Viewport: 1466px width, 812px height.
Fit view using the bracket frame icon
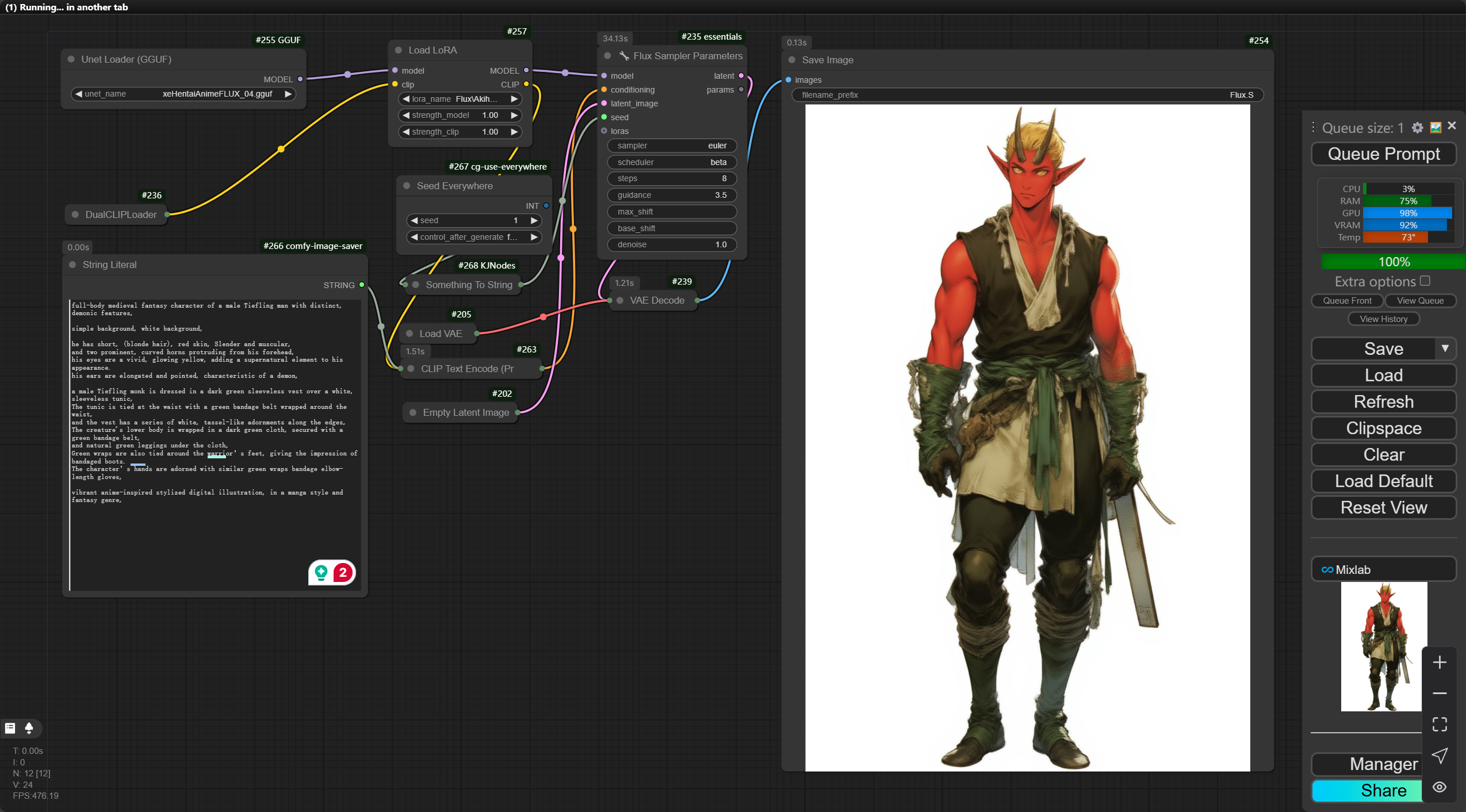[x=1439, y=725]
